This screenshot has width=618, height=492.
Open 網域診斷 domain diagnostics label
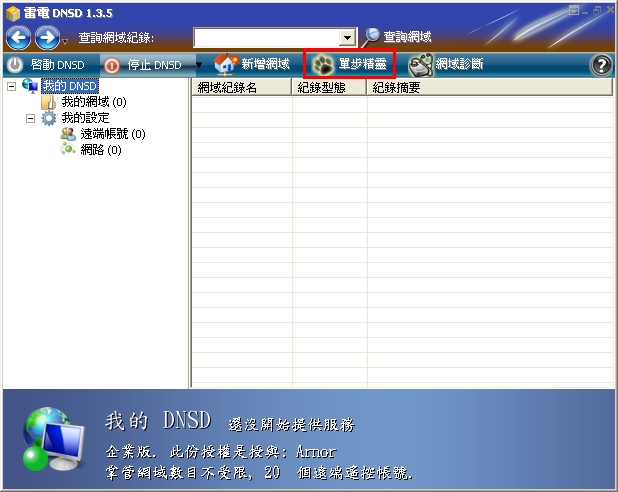[x=459, y=63]
